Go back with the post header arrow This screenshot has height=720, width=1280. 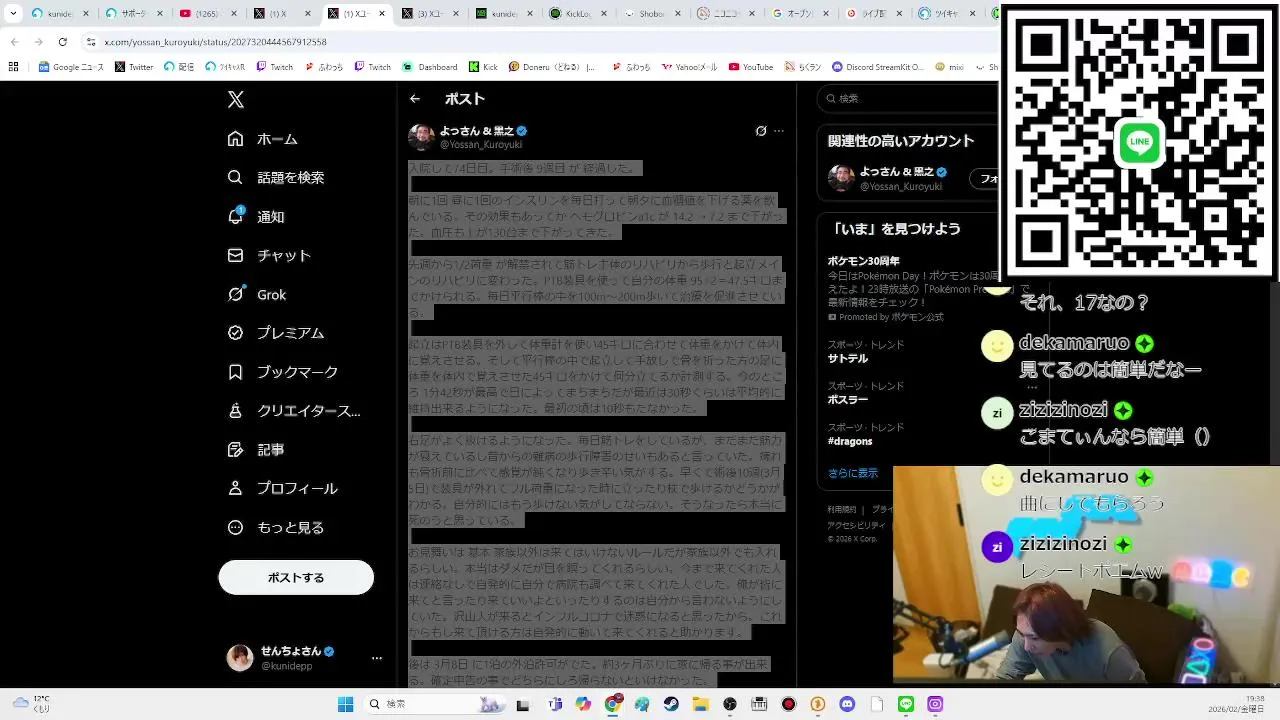(x=415, y=99)
